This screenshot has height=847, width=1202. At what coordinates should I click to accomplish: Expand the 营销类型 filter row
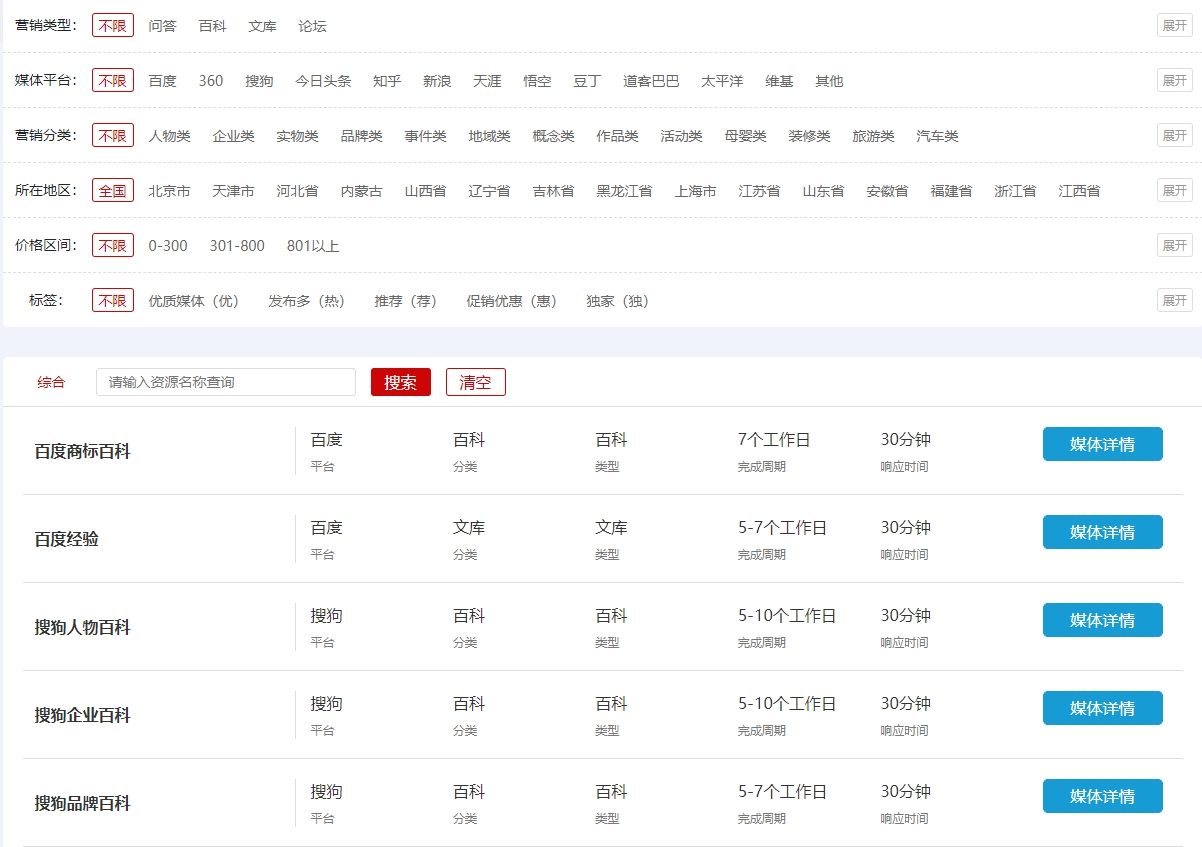(1174, 25)
